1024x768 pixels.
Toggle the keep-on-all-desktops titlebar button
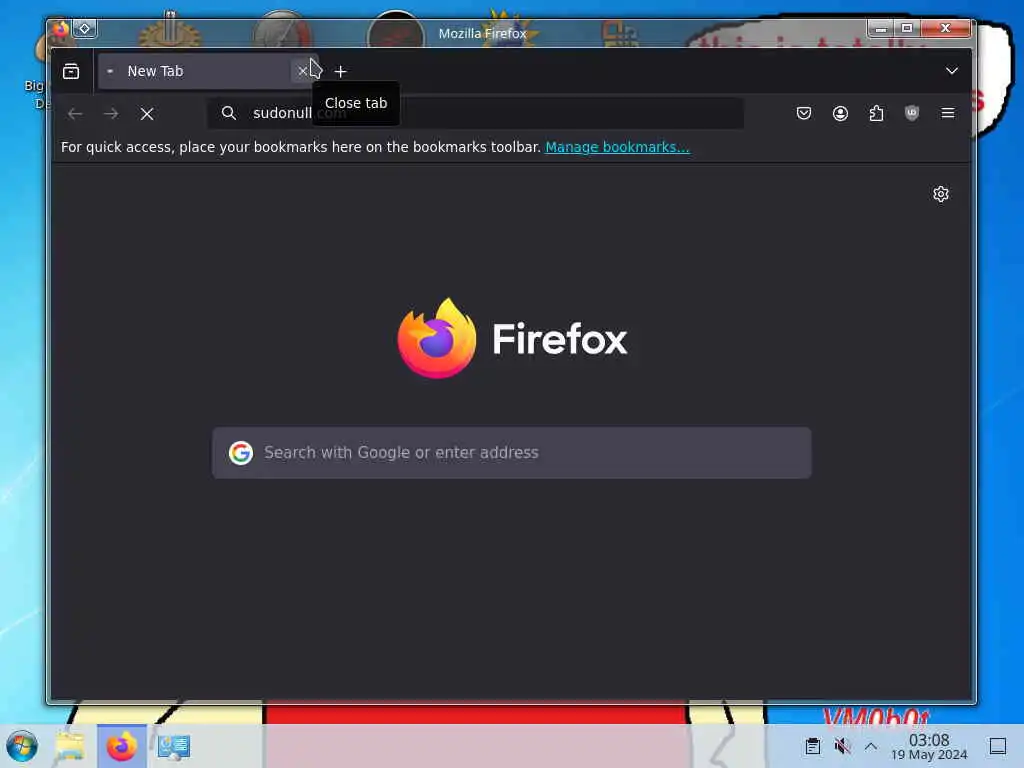click(x=84, y=29)
